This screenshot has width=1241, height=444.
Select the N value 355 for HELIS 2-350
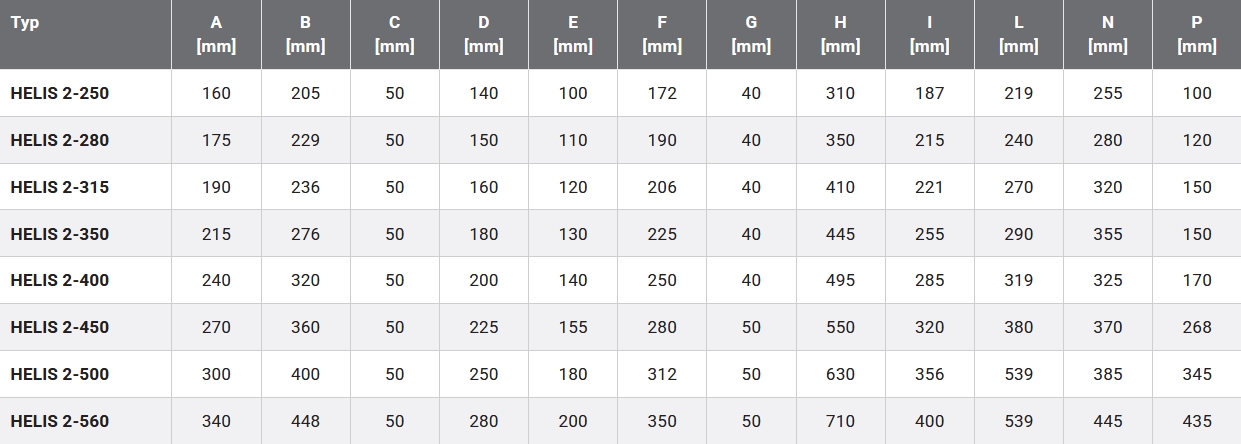pos(1108,235)
